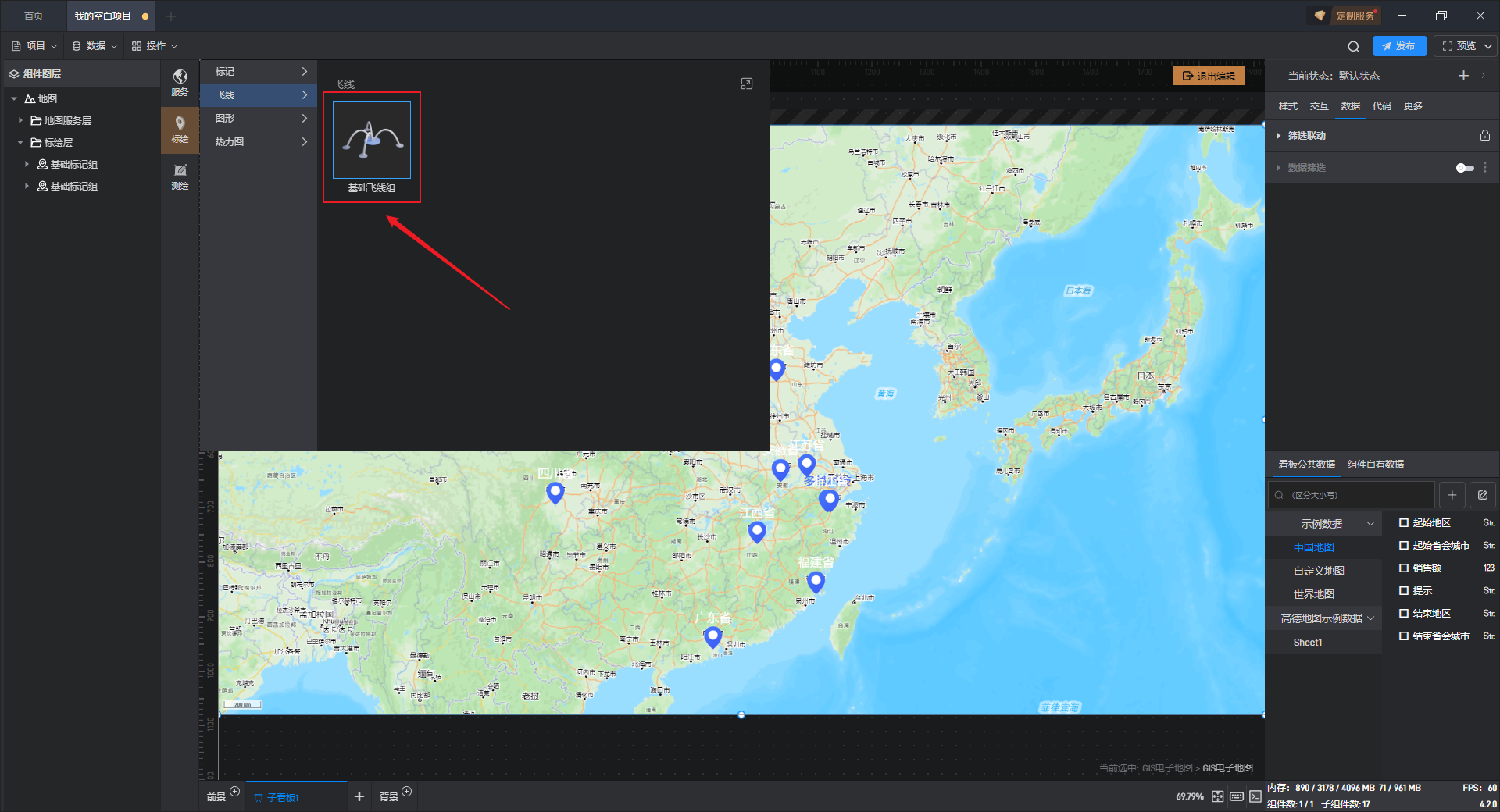Select the 看板公共数据 tab
This screenshot has width=1500, height=812.
click(x=1306, y=465)
